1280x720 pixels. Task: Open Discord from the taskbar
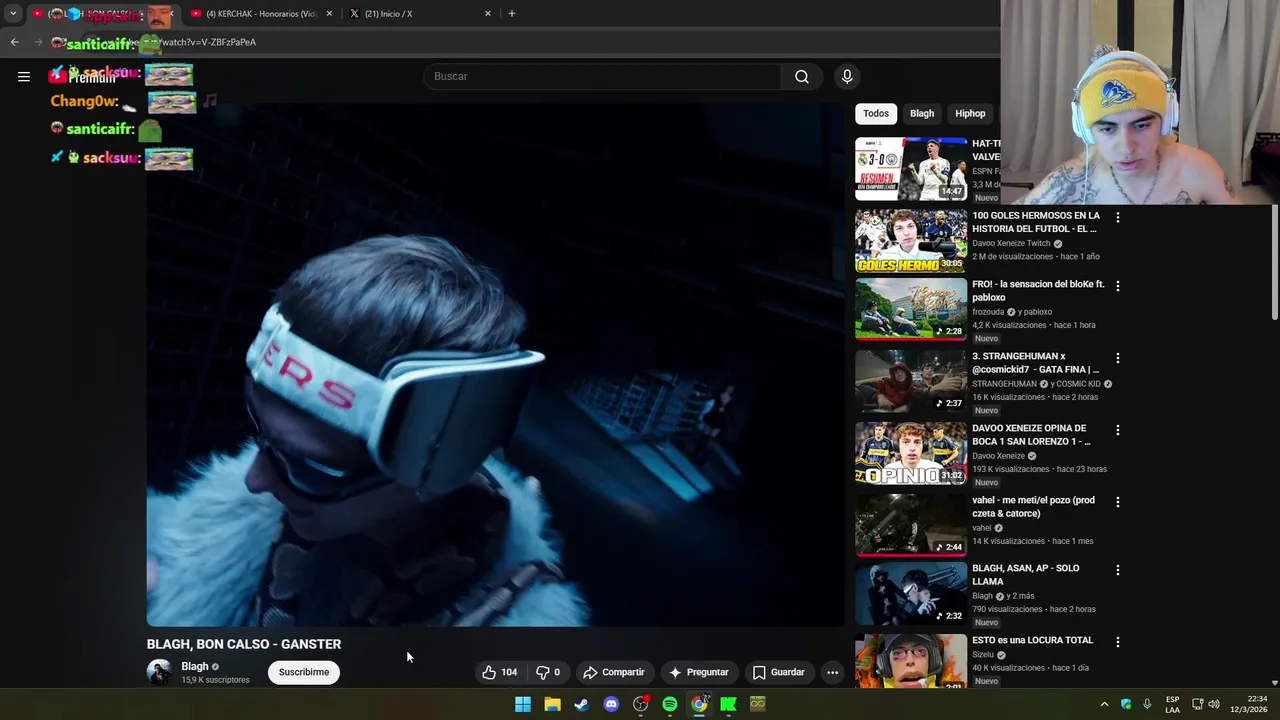click(x=611, y=704)
